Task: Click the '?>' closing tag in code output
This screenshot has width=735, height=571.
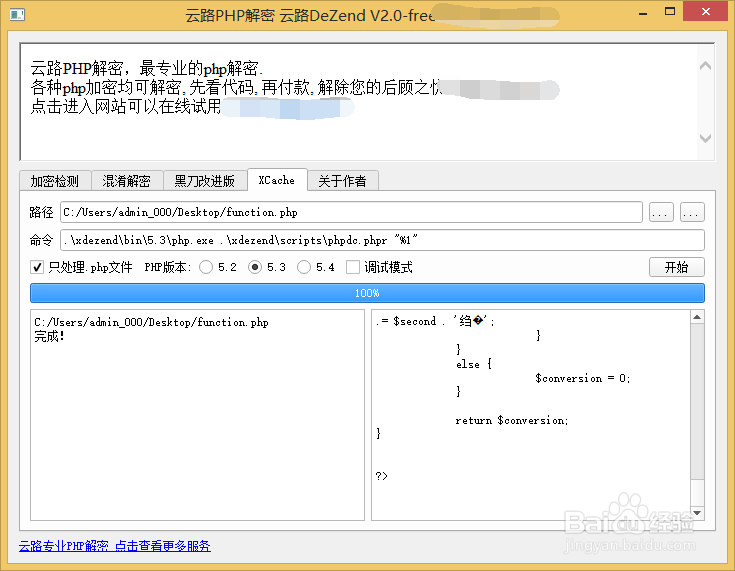Action: point(382,476)
